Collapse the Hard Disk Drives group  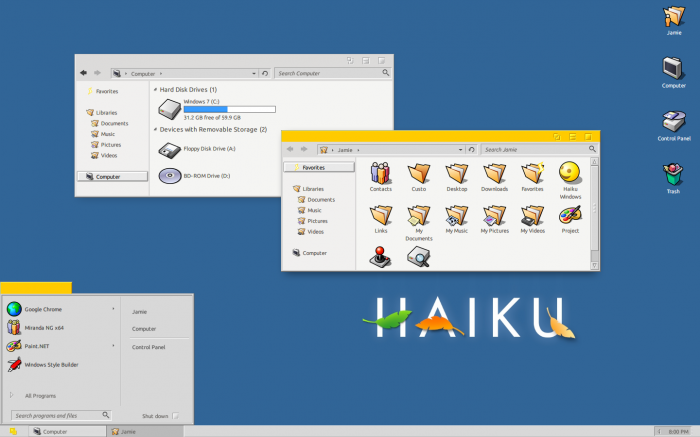point(155,90)
